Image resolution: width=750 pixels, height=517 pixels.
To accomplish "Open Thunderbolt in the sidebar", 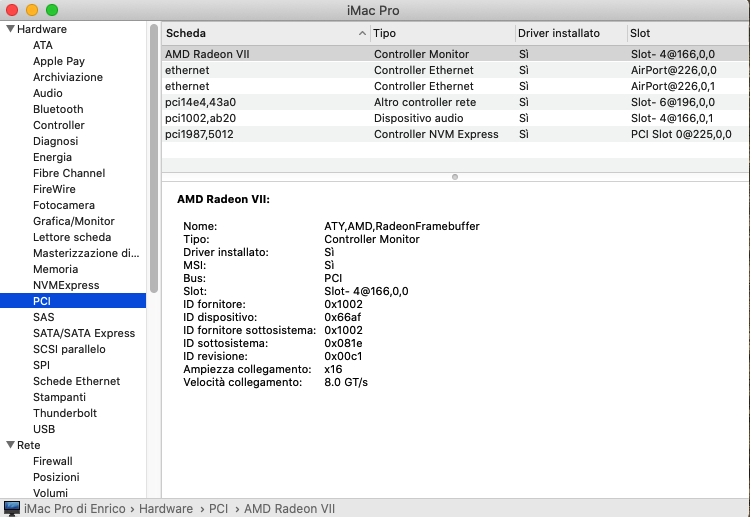I will [65, 413].
